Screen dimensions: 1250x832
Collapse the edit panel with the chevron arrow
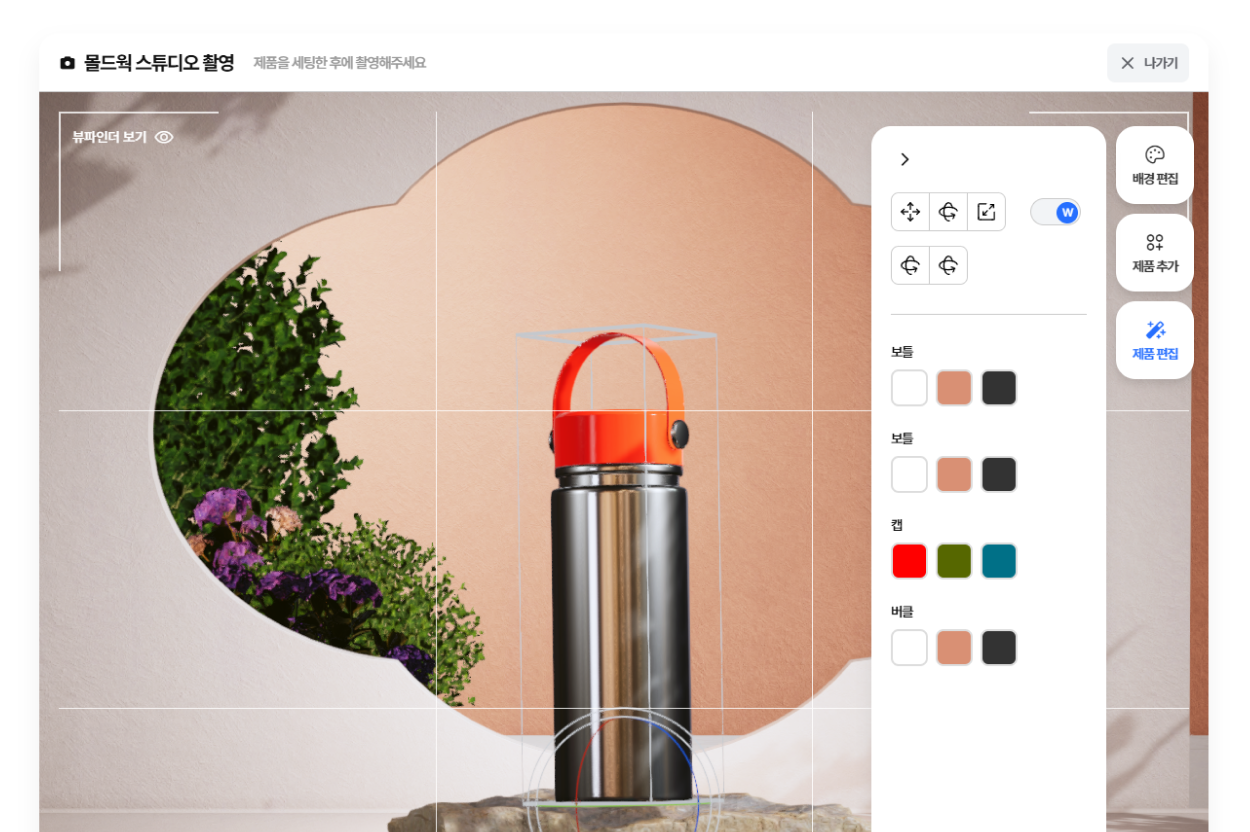[x=905, y=160]
